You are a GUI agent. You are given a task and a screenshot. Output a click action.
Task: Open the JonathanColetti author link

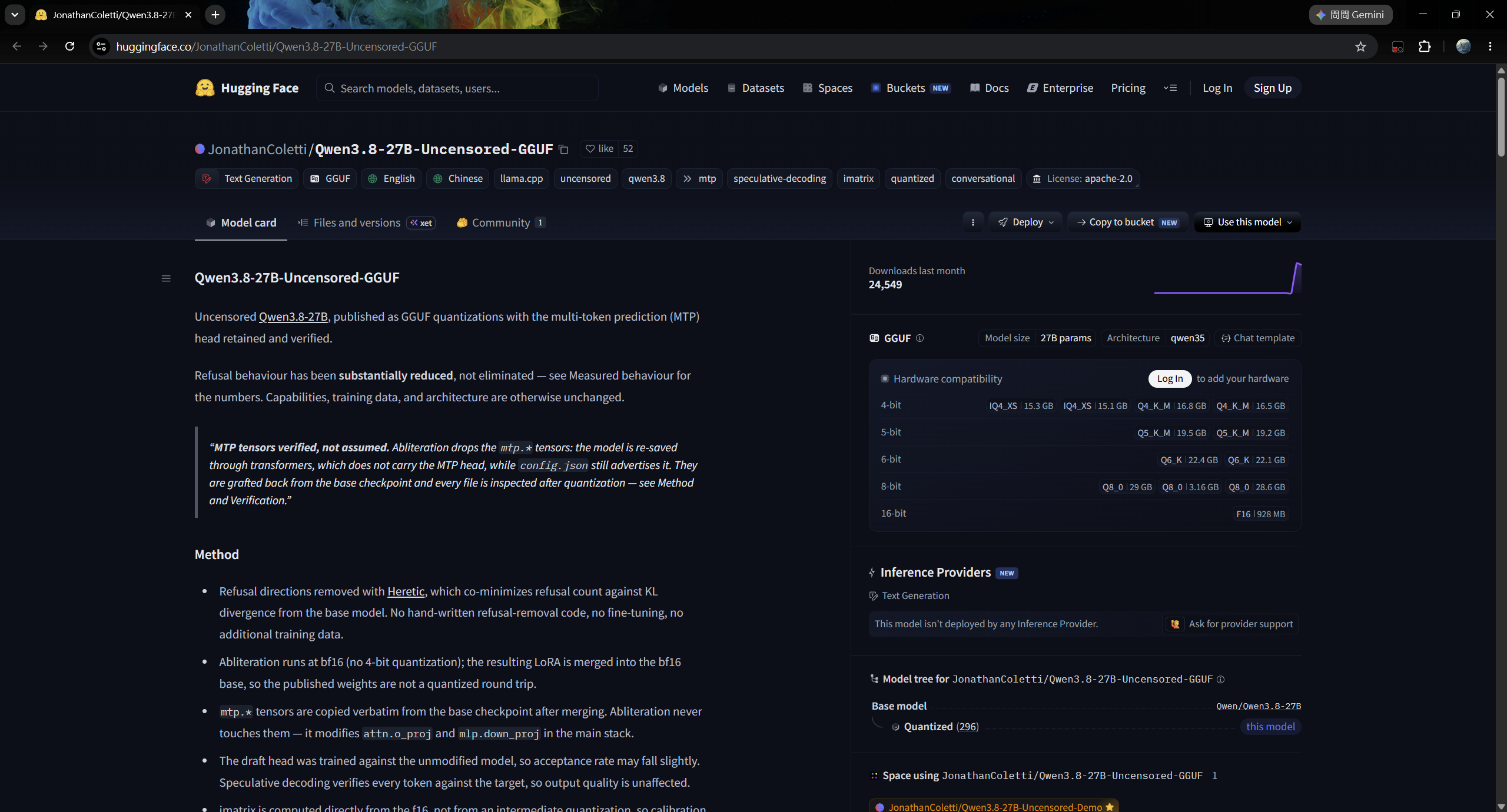257,149
